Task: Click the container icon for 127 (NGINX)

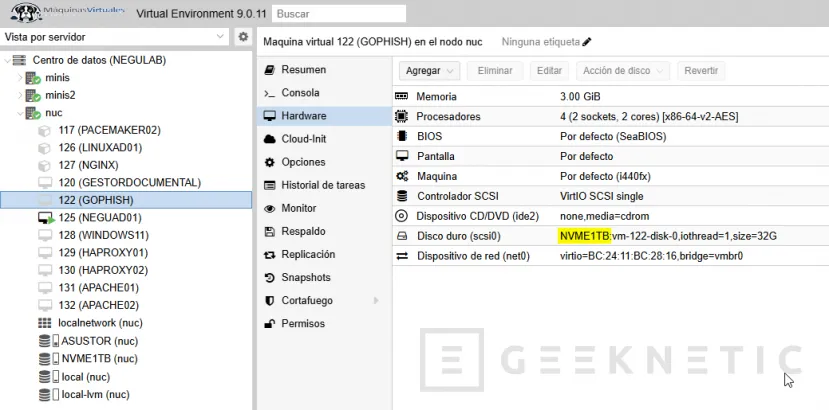Action: (44, 165)
